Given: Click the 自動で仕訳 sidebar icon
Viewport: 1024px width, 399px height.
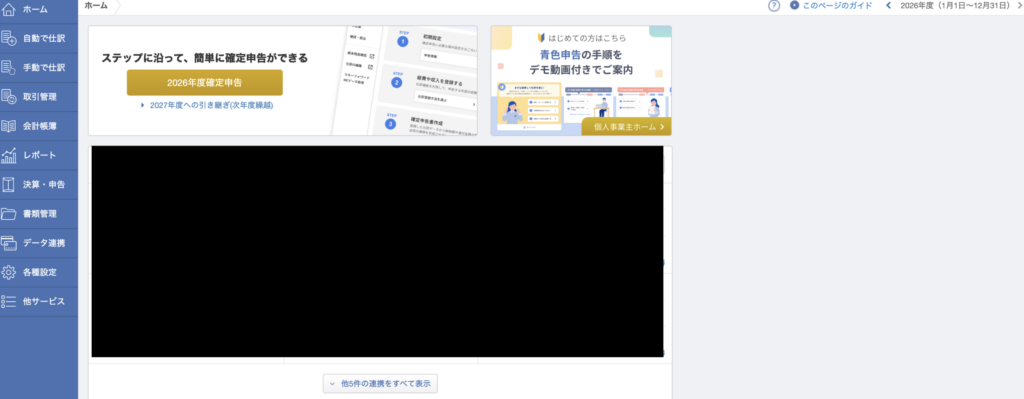Looking at the screenshot, I should [8, 38].
